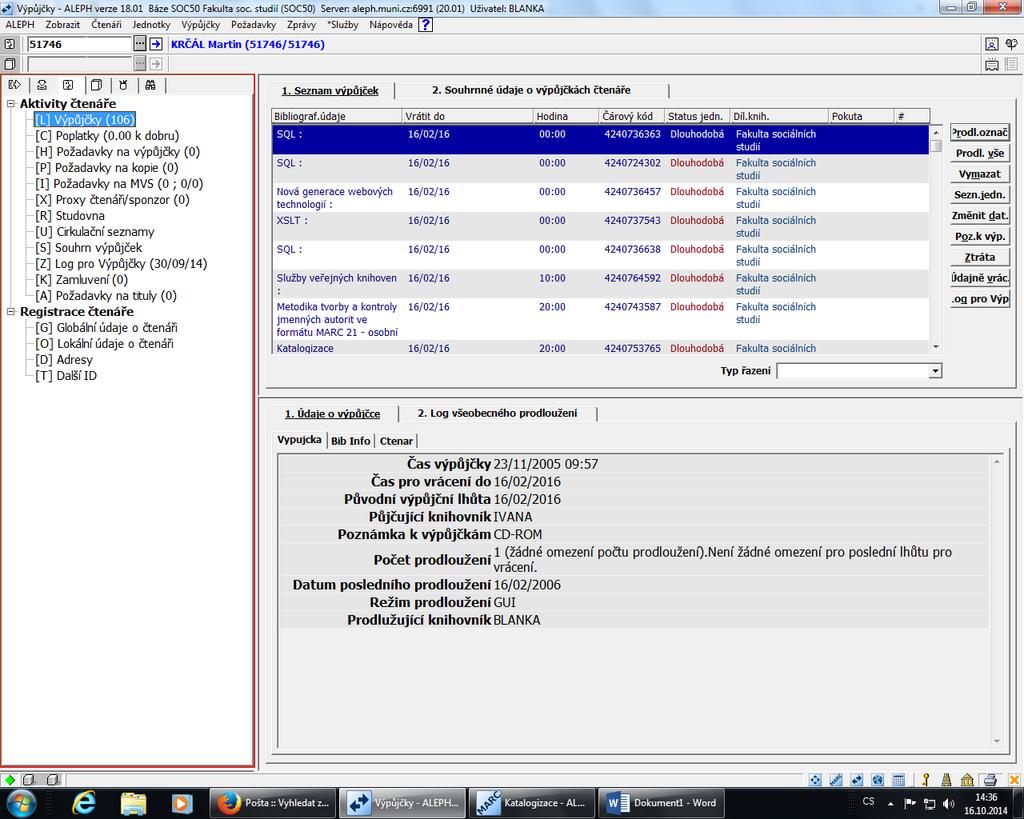Open Katalogizace ALEPH window from taskbar
The width and height of the screenshot is (1024, 819).
[533, 803]
